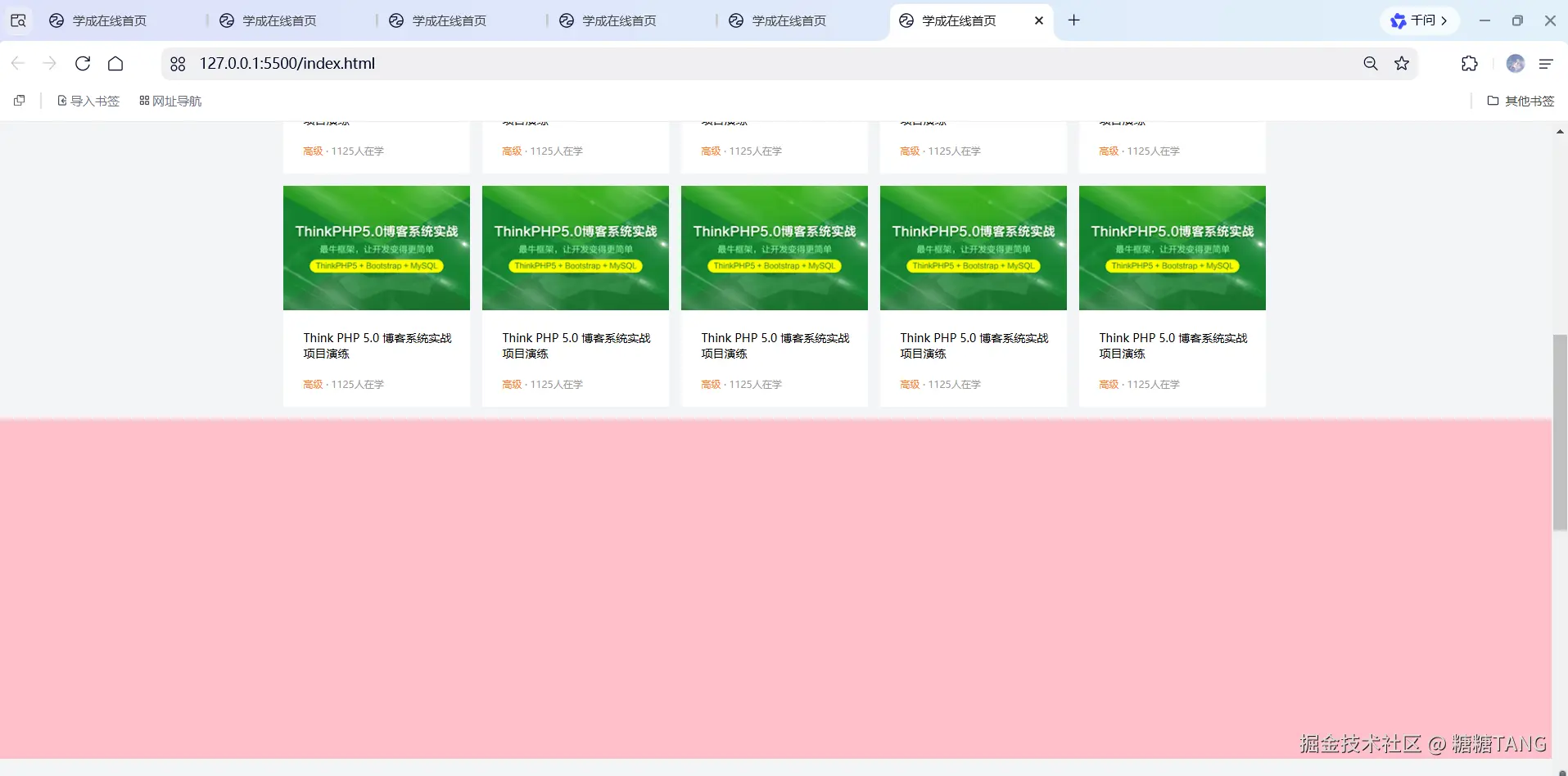Switch to the third 学成在线首页 tab
Image resolution: width=1568 pixels, height=776 pixels.
pos(459,20)
